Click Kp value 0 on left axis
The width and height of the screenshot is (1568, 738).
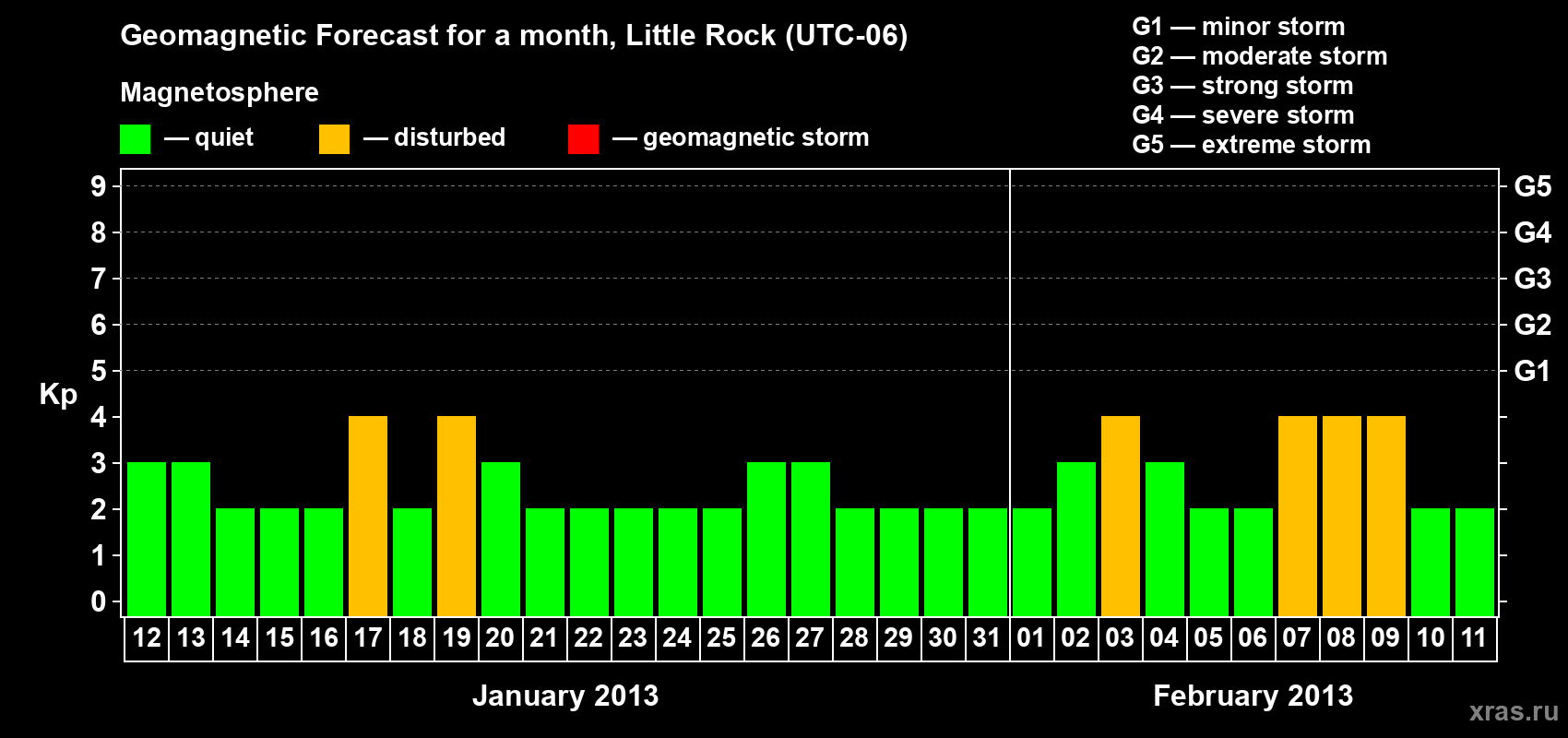click(99, 601)
